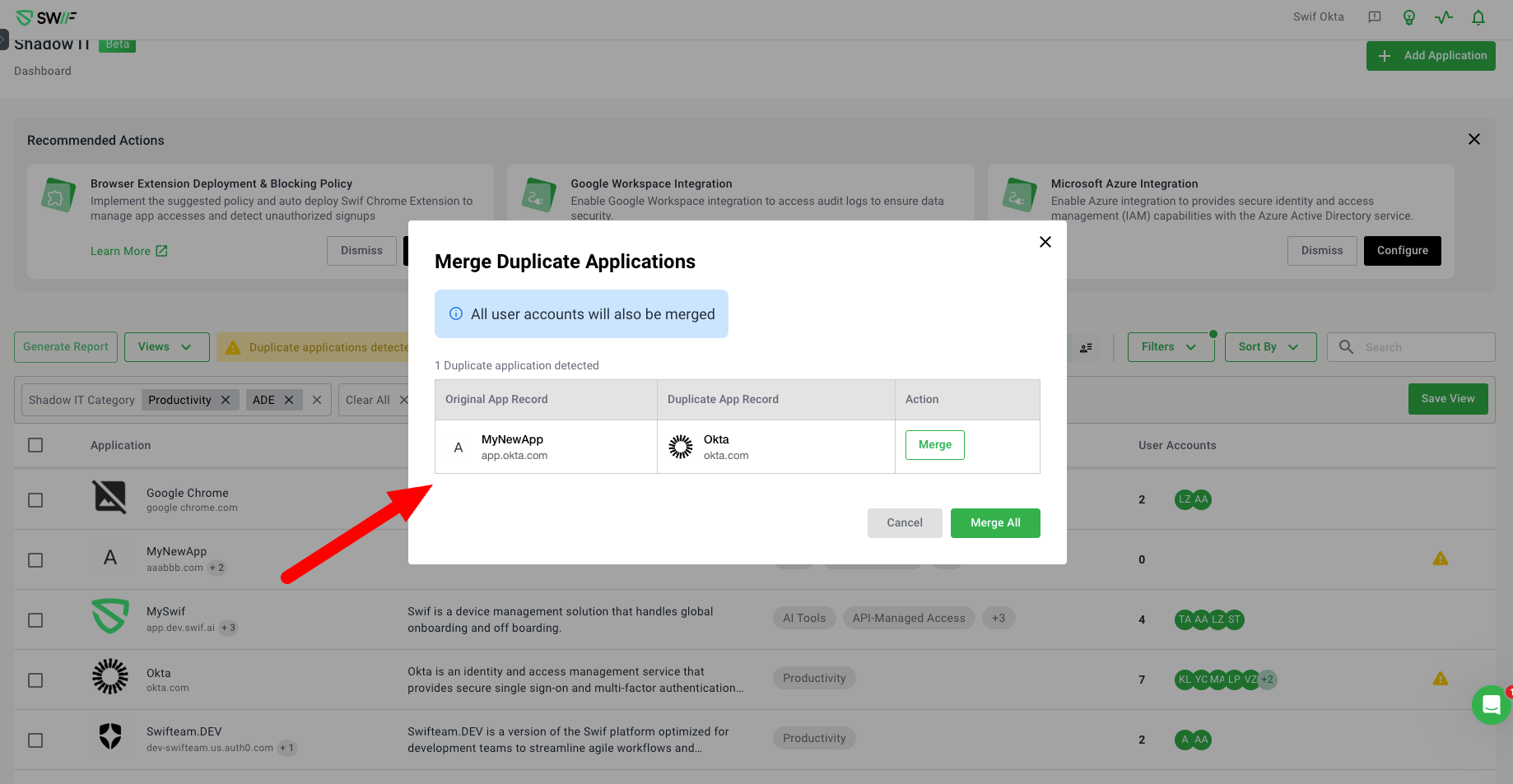Click the Merge All button
Viewport: 1513px width, 784px height.
point(994,523)
